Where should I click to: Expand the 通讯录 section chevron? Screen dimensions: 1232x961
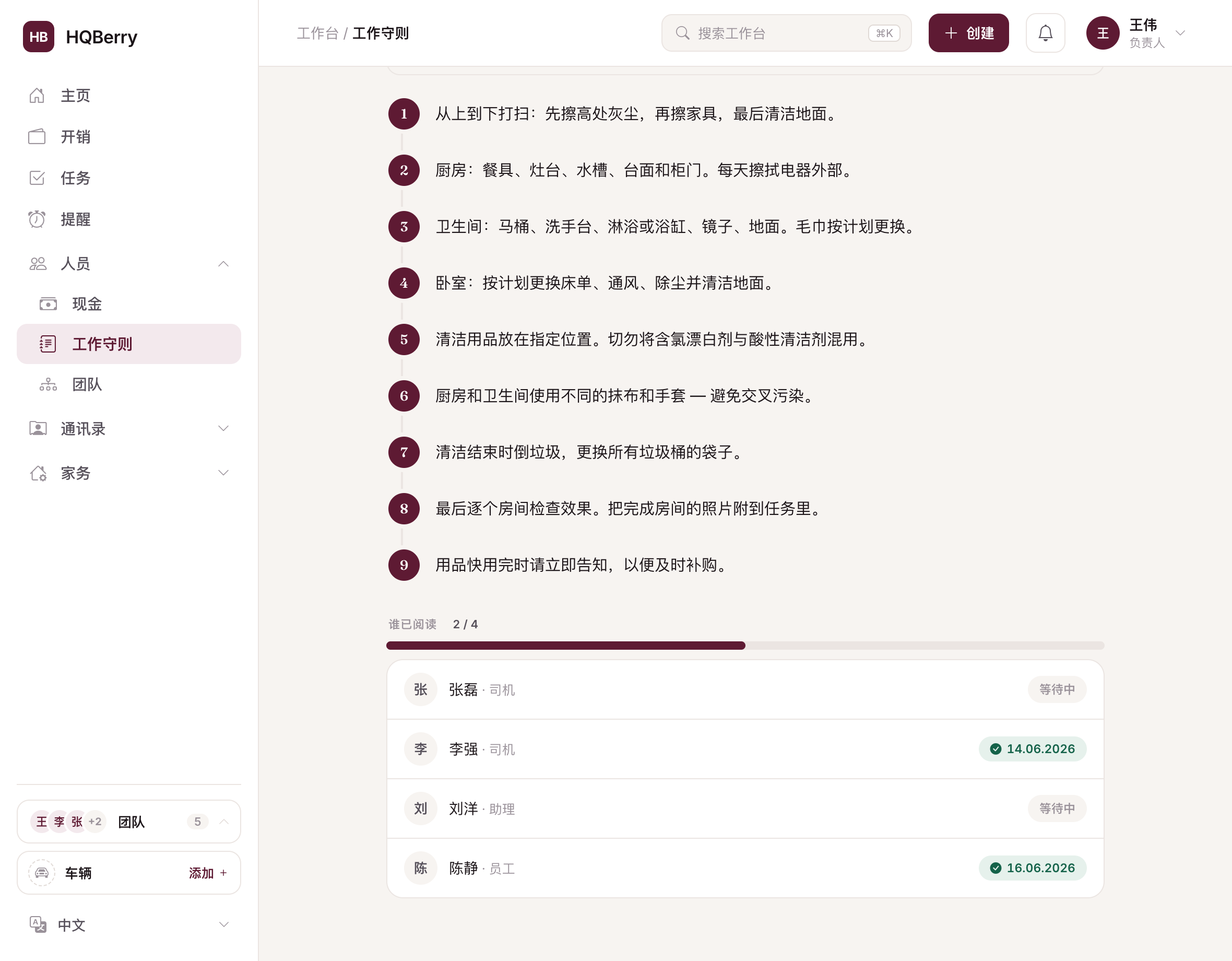(x=223, y=428)
